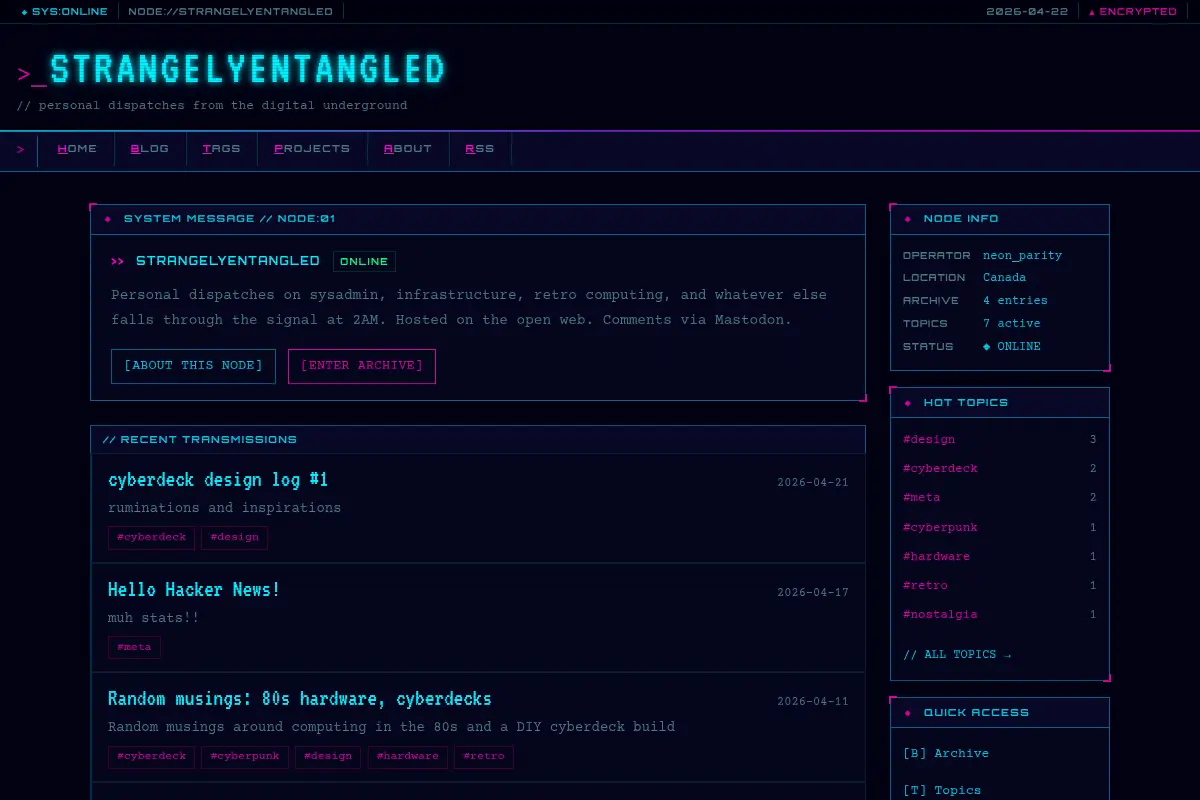Click the SYS:ONLINE status indicator
Image resolution: width=1200 pixels, height=800 pixels.
pos(64,12)
